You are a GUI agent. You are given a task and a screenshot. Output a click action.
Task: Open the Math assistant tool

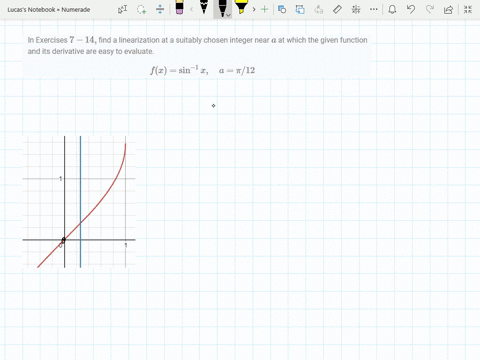click(x=356, y=9)
